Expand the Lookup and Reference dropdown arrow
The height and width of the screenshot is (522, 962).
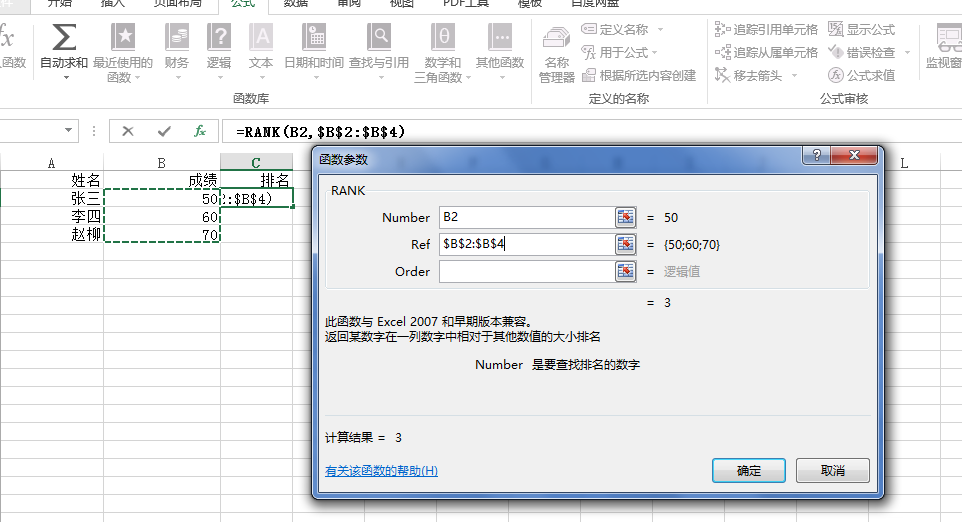(x=380, y=78)
